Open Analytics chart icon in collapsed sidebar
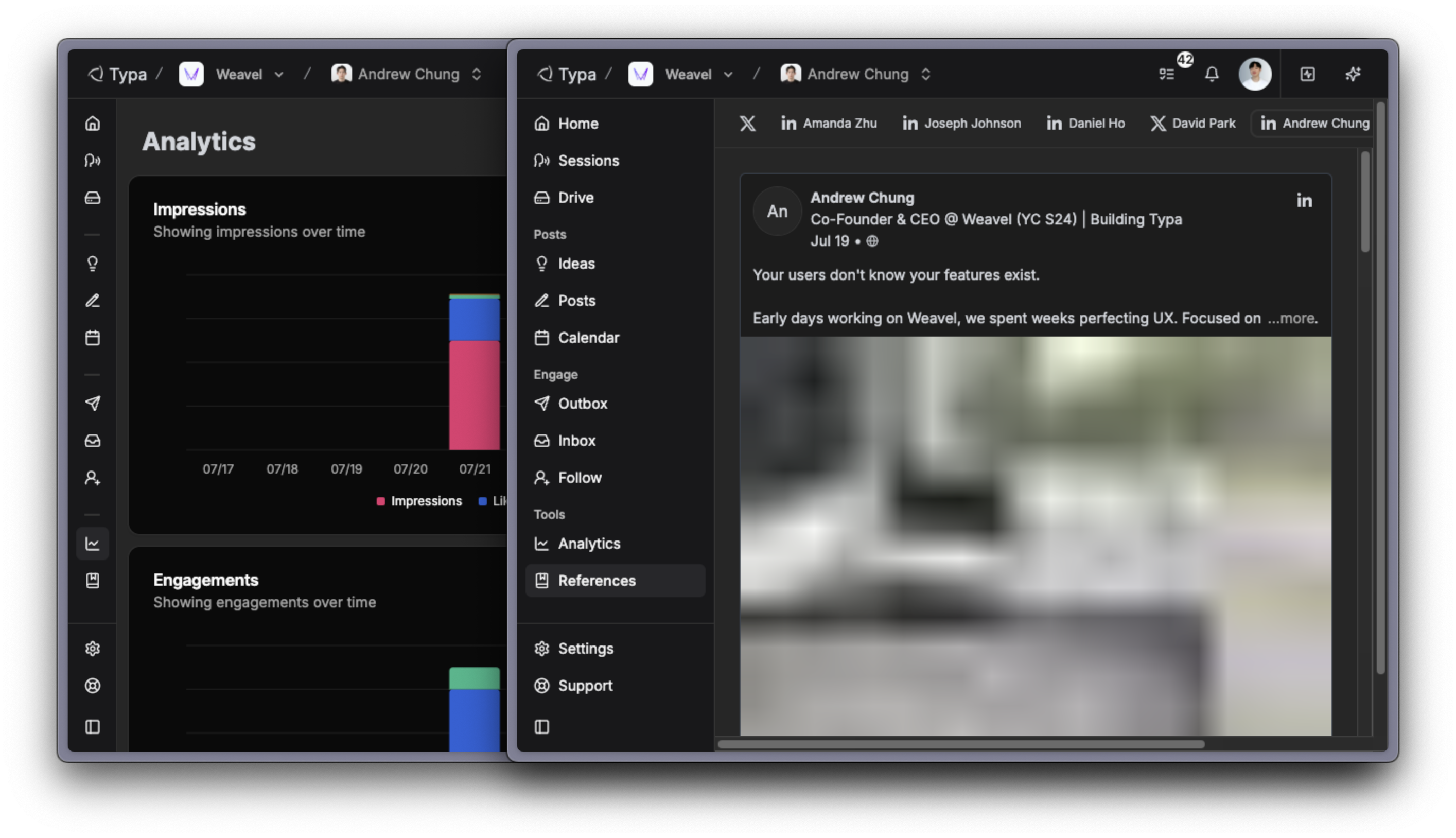 coord(93,544)
